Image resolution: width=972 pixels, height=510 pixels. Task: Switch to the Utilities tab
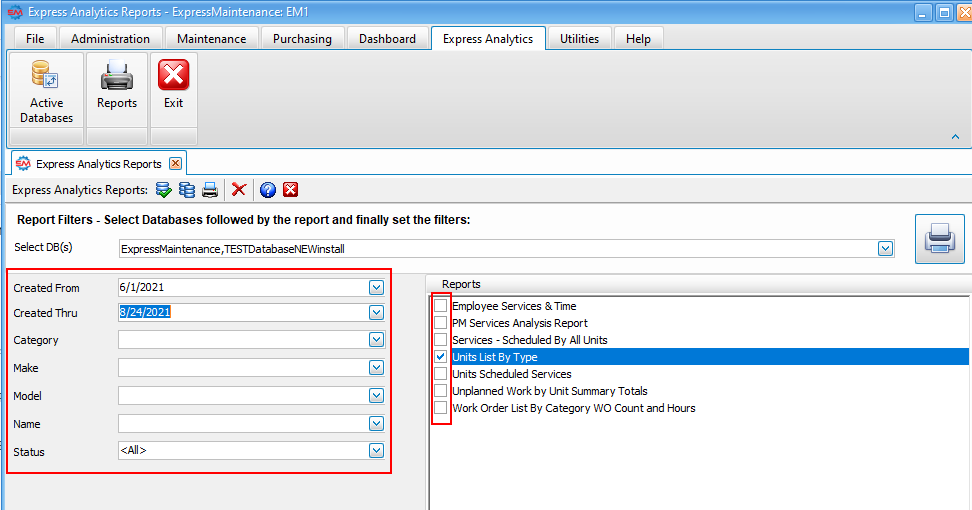(x=580, y=38)
